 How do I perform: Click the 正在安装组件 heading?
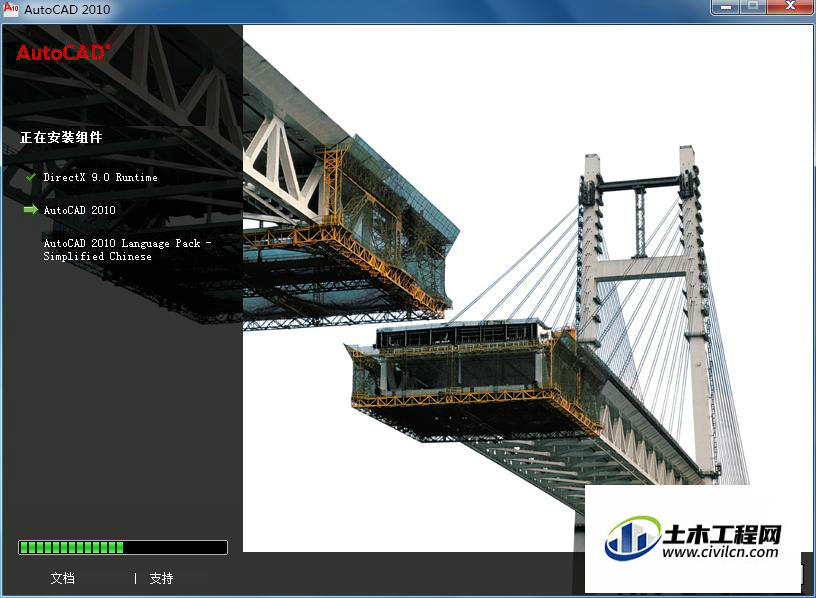point(61,137)
